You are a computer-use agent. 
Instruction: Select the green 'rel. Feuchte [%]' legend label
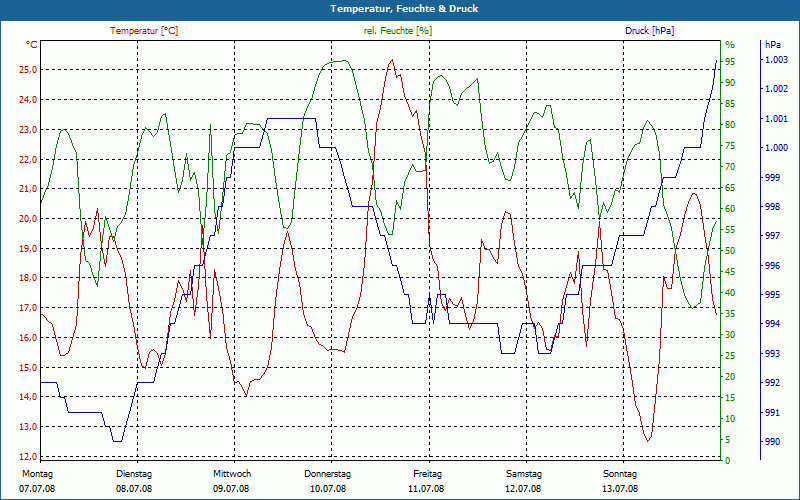(x=397, y=31)
